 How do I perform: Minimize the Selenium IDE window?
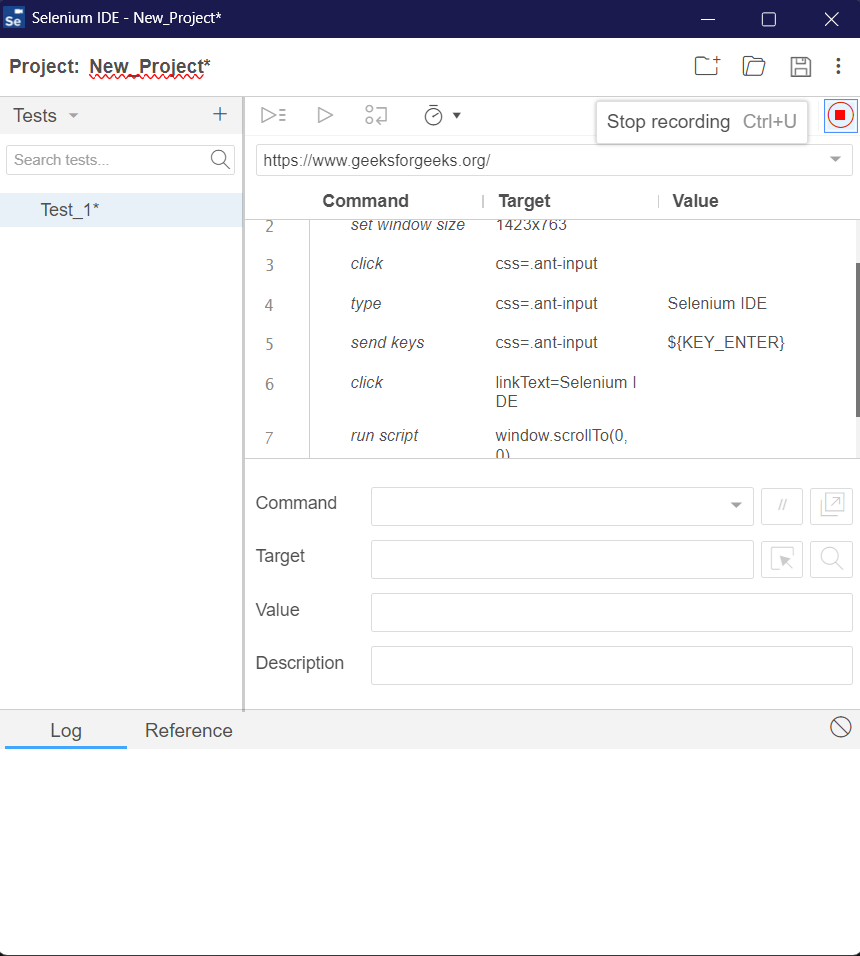[708, 19]
